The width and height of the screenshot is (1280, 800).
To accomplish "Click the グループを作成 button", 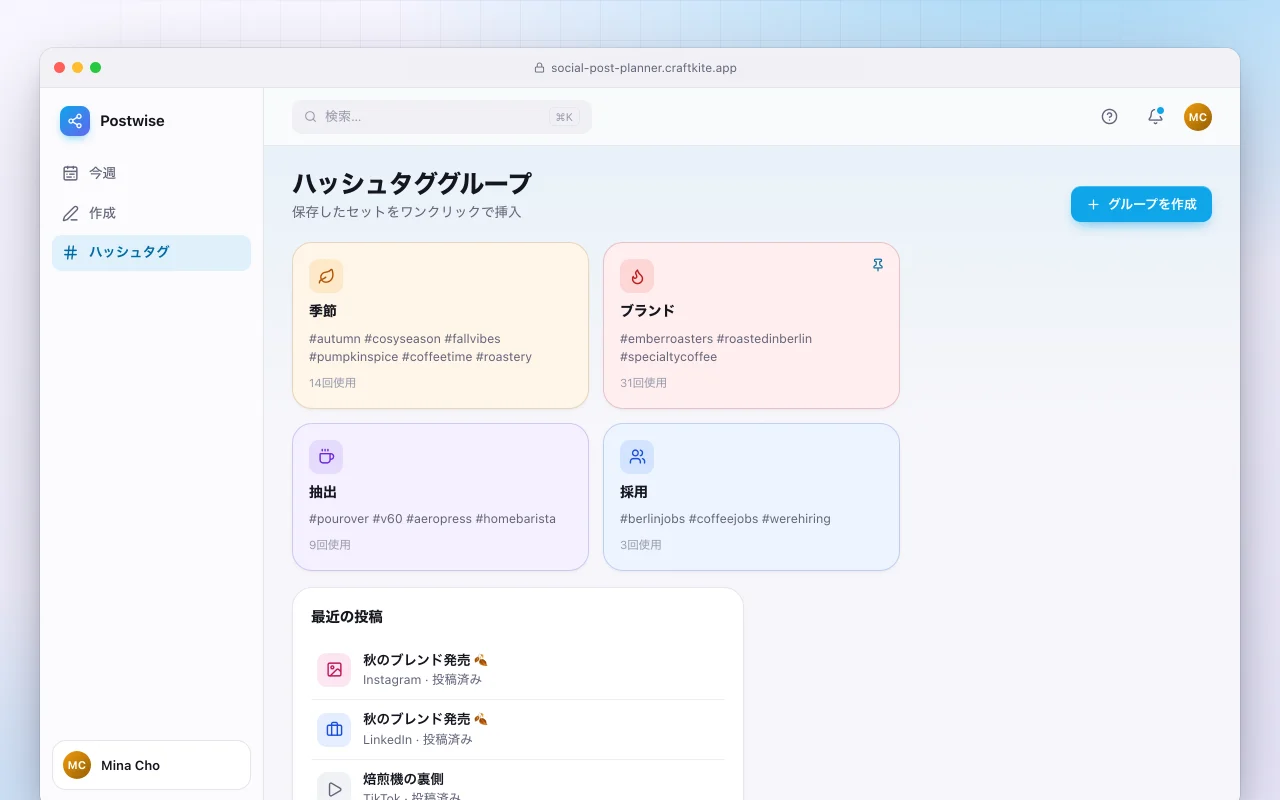I will pyautogui.click(x=1141, y=204).
